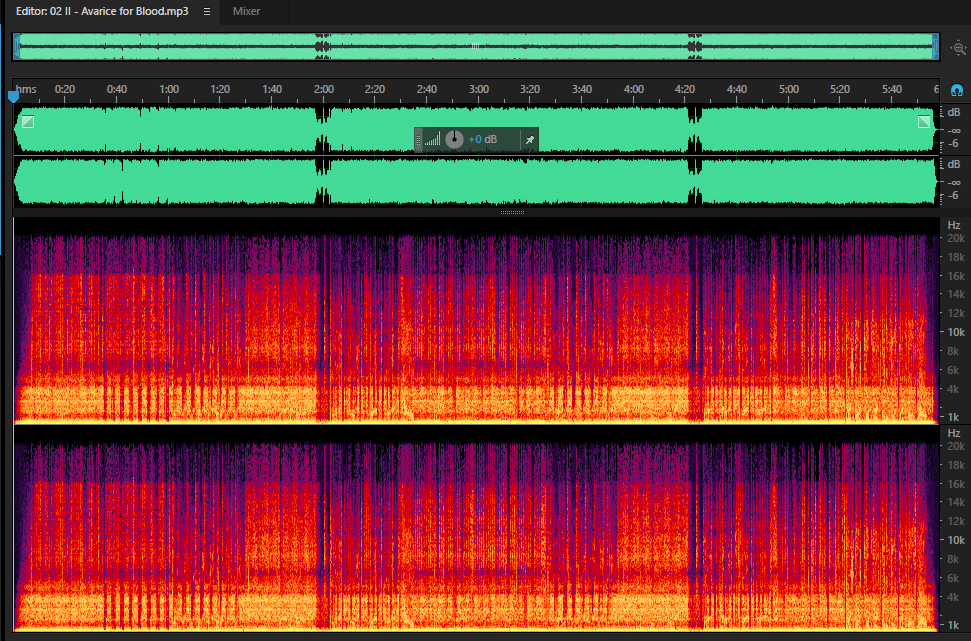
Task: Click the +0 dB gain value
Action: [482, 139]
